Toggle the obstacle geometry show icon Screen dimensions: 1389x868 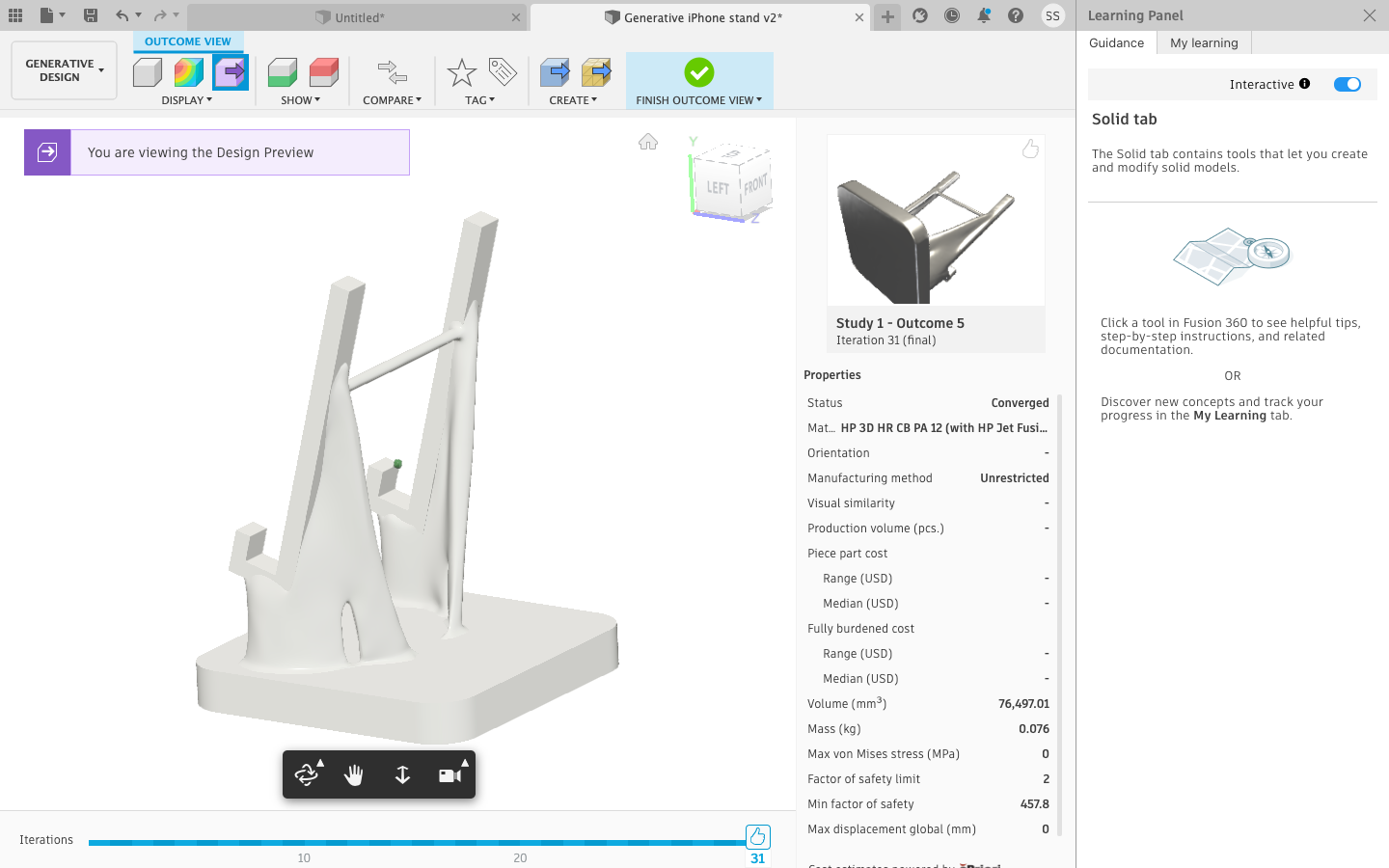tap(323, 72)
